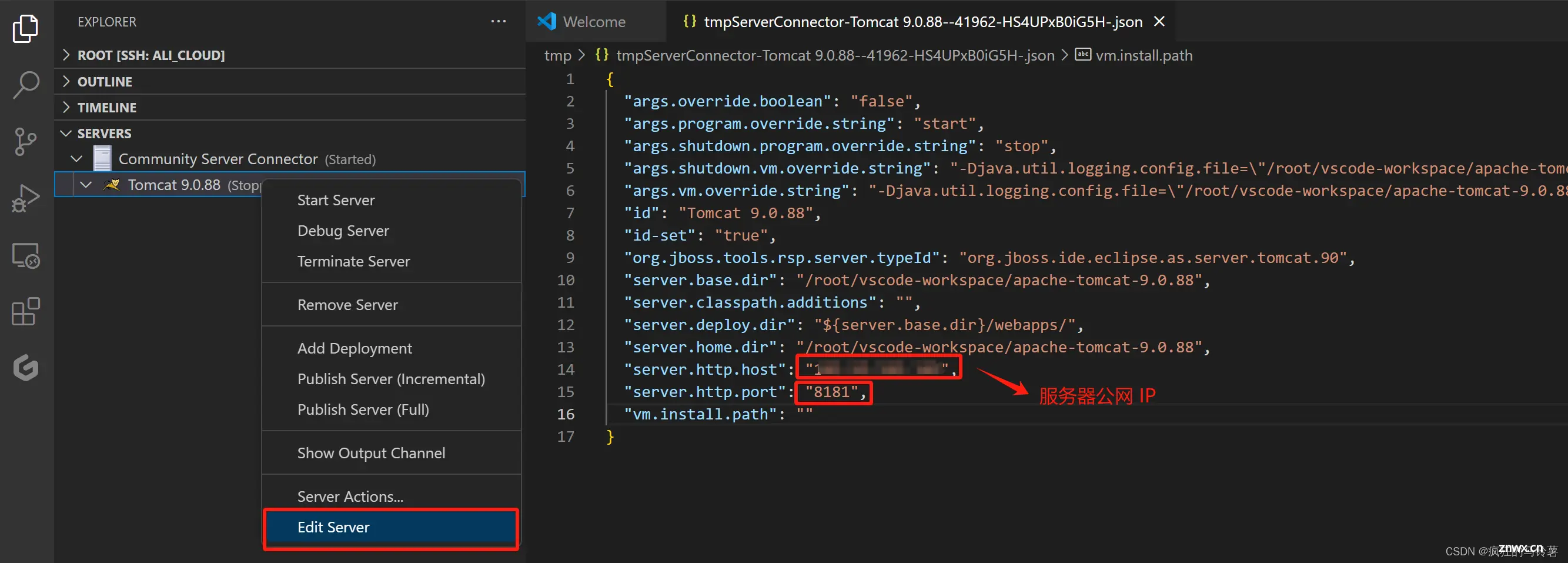The image size is (1568, 563).
Task: Open the Explorer view icon
Action: pos(25,28)
